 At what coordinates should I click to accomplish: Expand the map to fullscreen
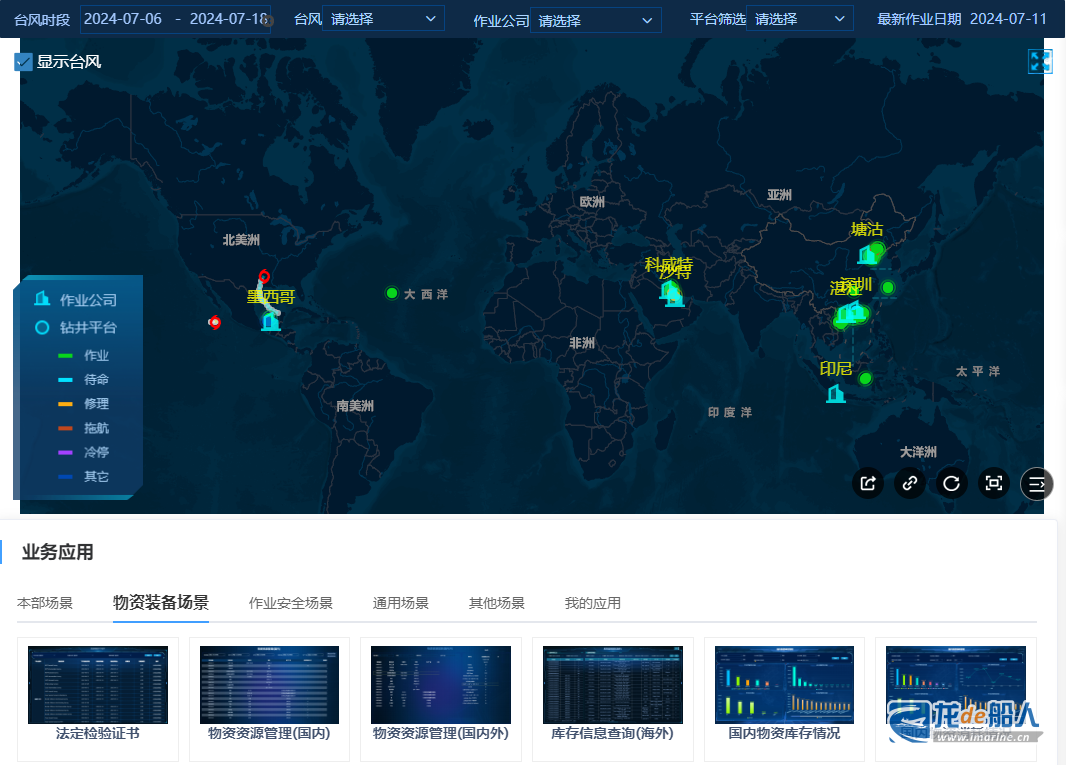(x=1040, y=62)
